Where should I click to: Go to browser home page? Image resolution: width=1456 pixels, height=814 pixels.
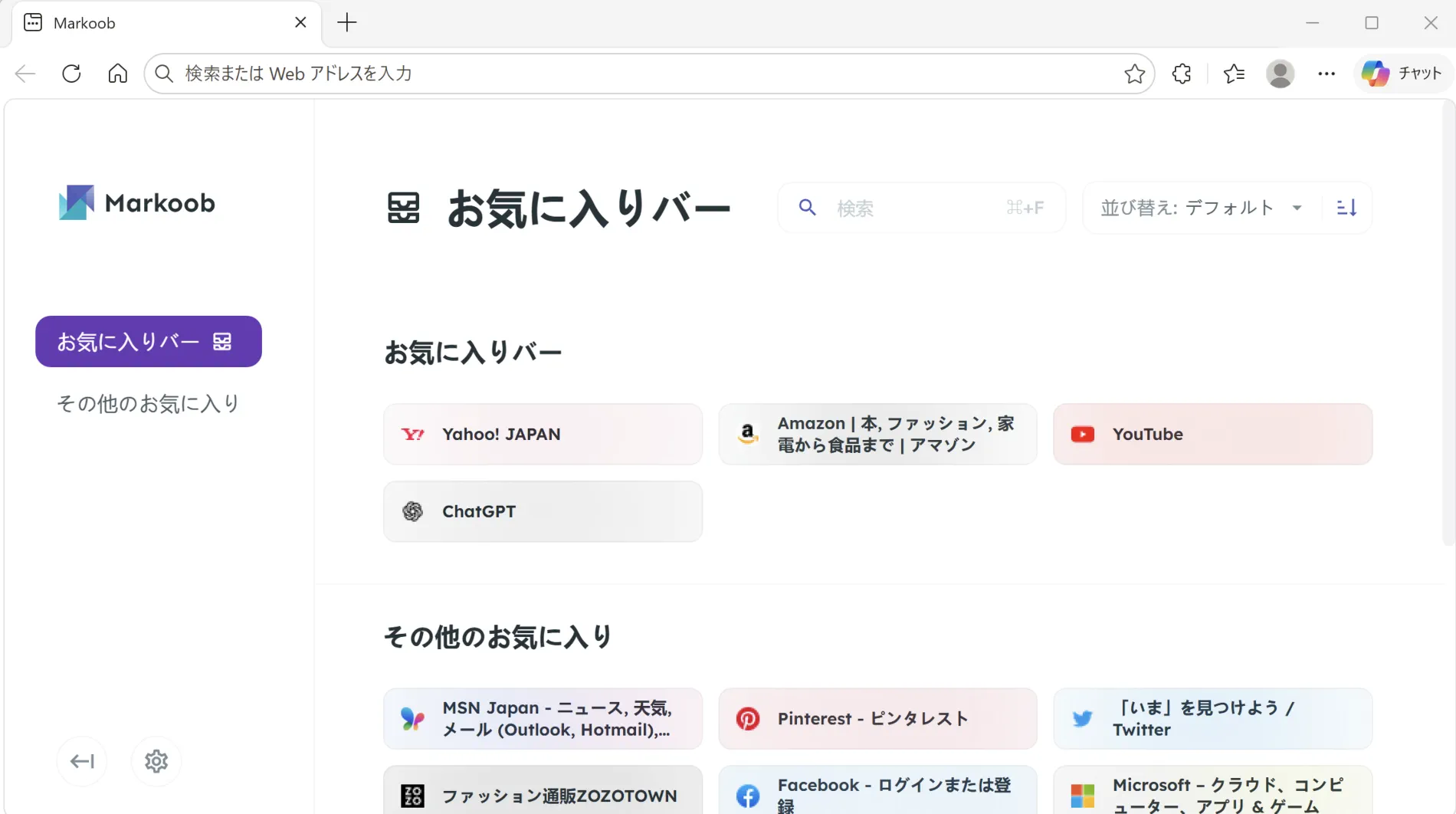point(117,74)
